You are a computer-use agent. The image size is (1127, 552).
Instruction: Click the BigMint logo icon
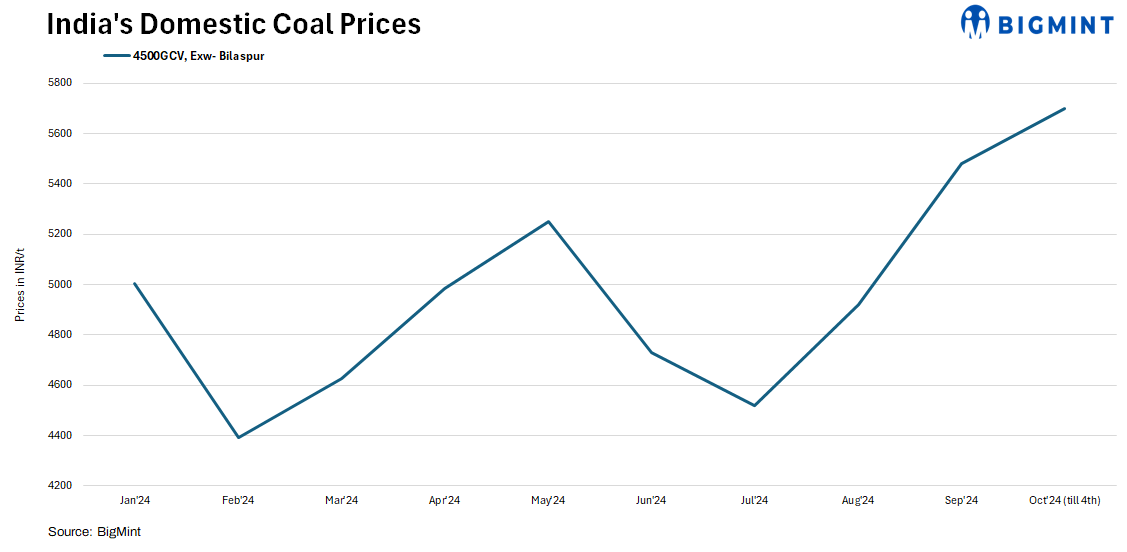click(975, 22)
